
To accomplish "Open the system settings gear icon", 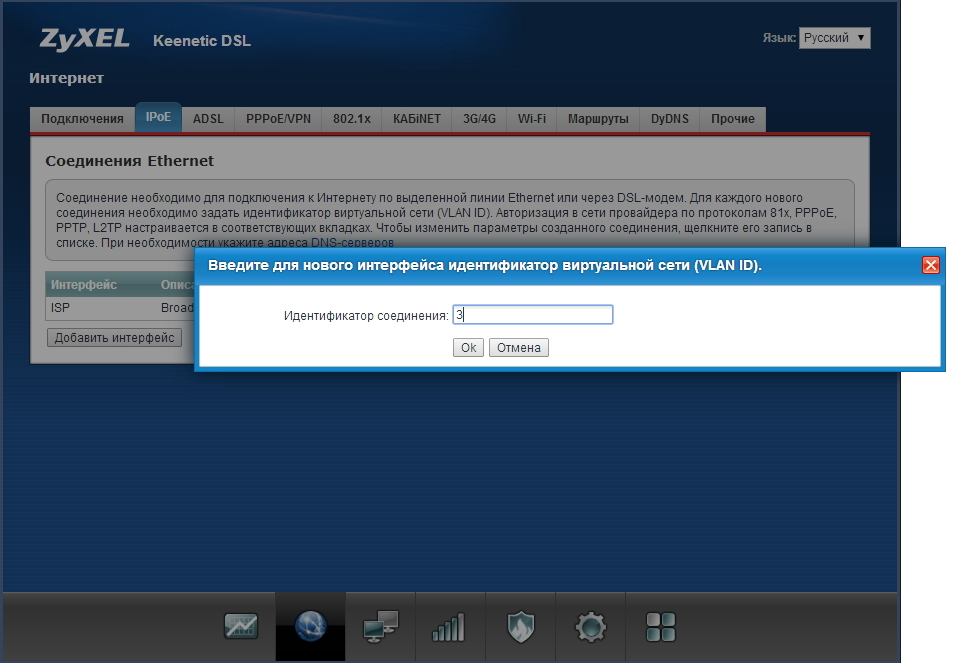I will (590, 627).
